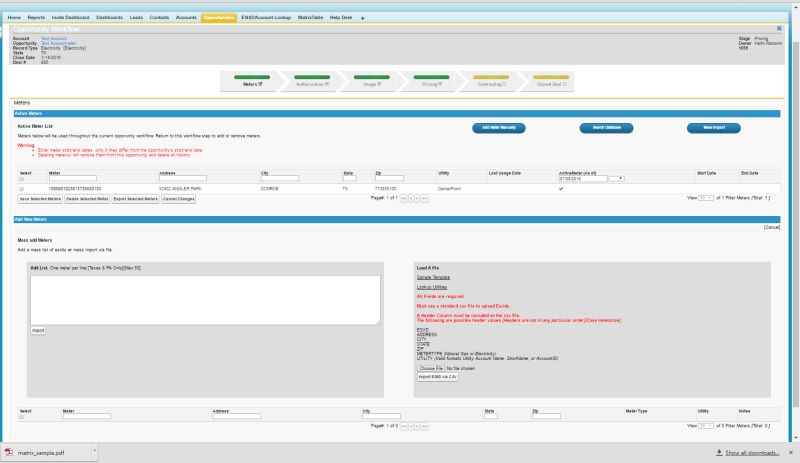The width and height of the screenshot is (800, 463).
Task: Click City filter field in Active Meter List
Action: (x=280, y=178)
